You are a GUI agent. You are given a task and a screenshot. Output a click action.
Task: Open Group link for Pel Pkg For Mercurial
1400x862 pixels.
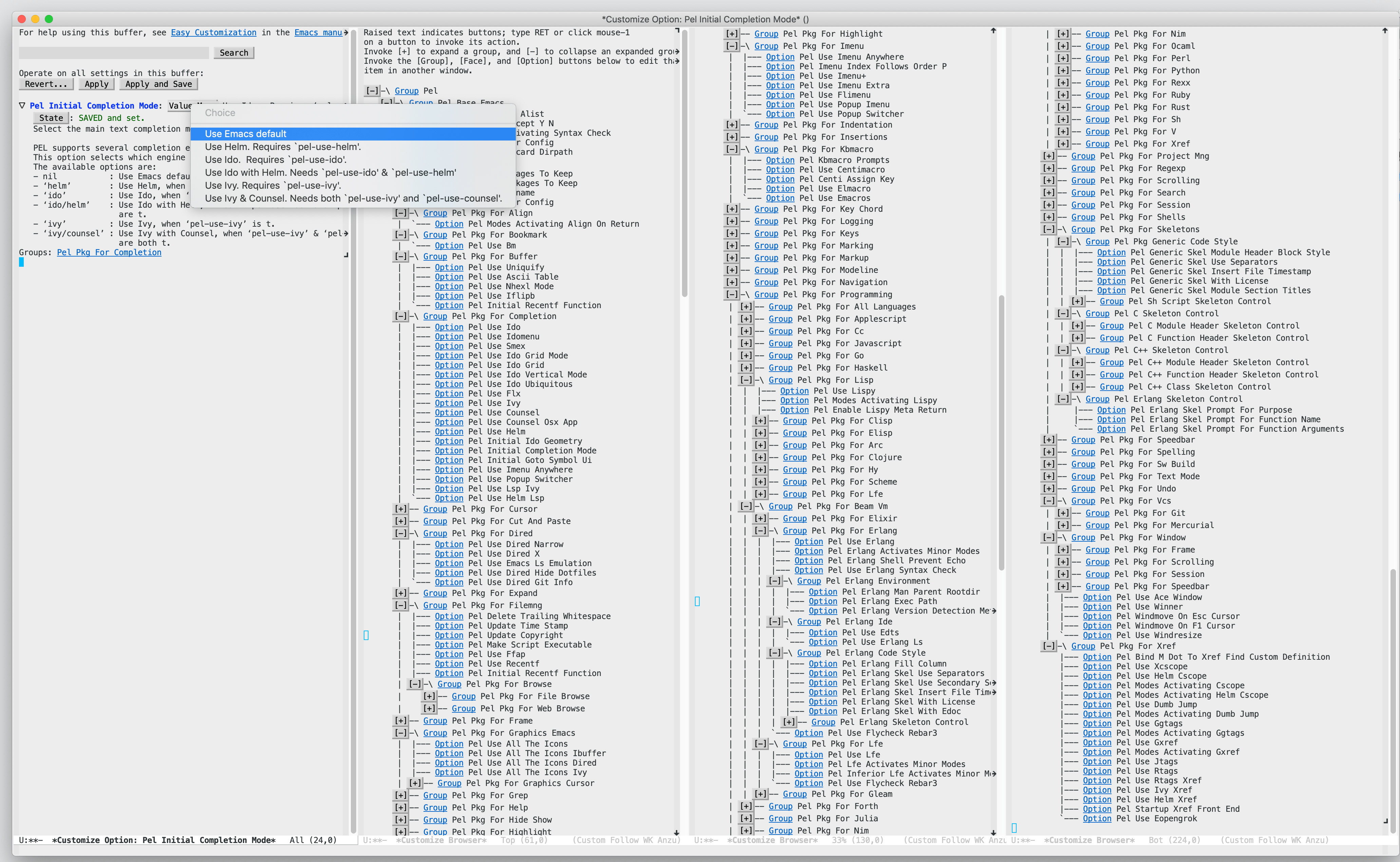(x=1097, y=526)
